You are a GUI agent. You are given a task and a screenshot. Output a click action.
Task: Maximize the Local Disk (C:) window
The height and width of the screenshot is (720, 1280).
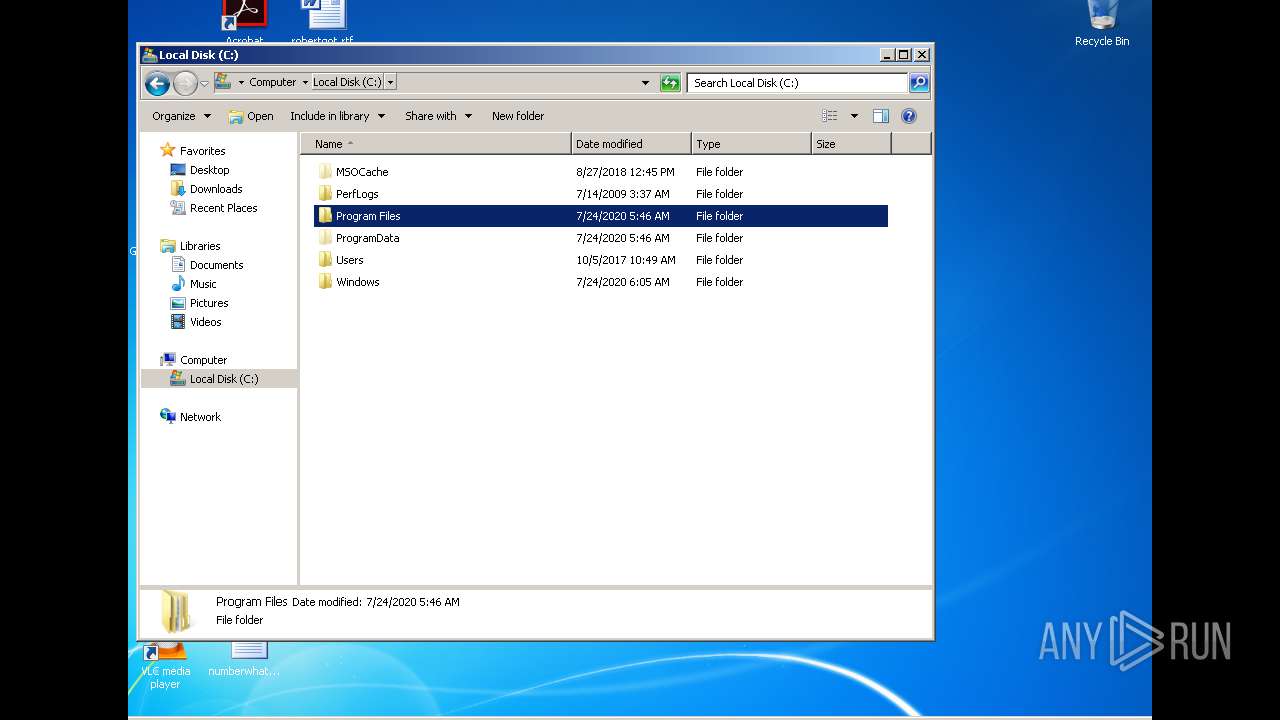pyautogui.click(x=904, y=55)
